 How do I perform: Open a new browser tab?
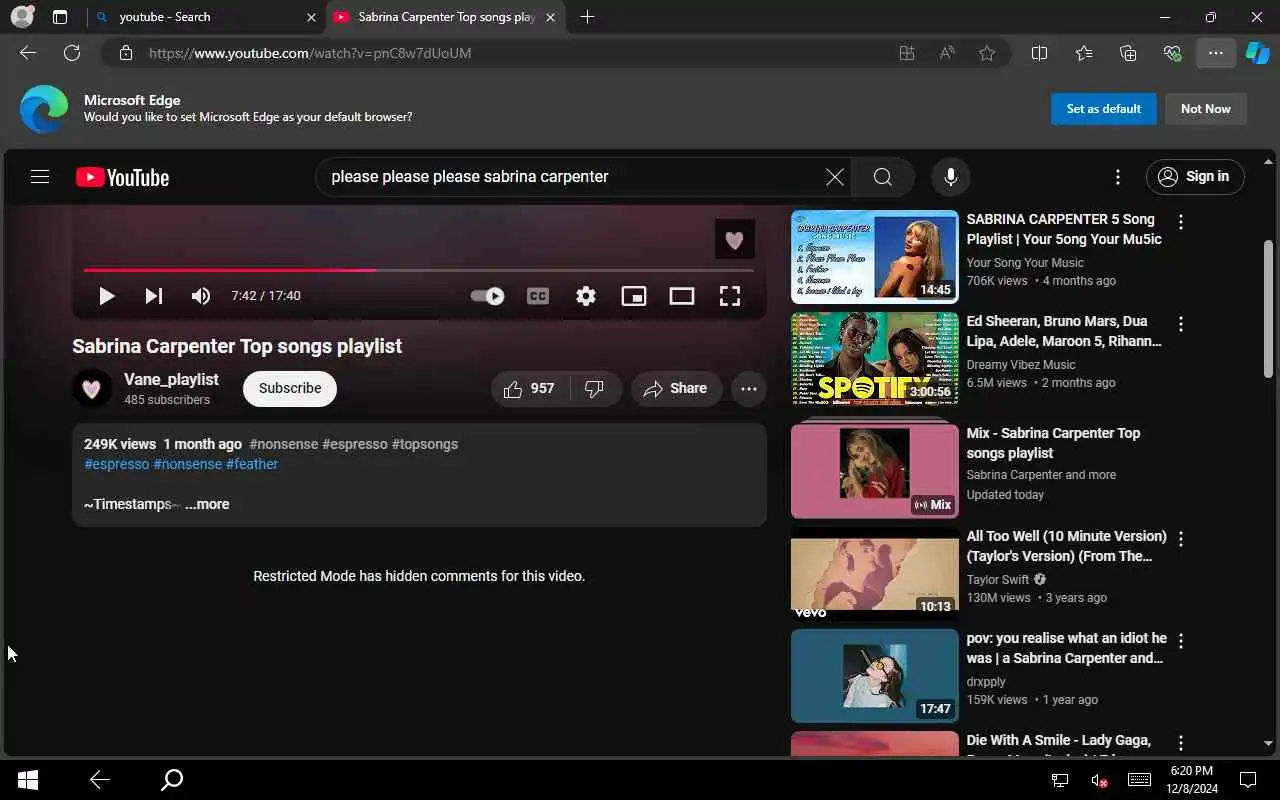click(x=587, y=17)
